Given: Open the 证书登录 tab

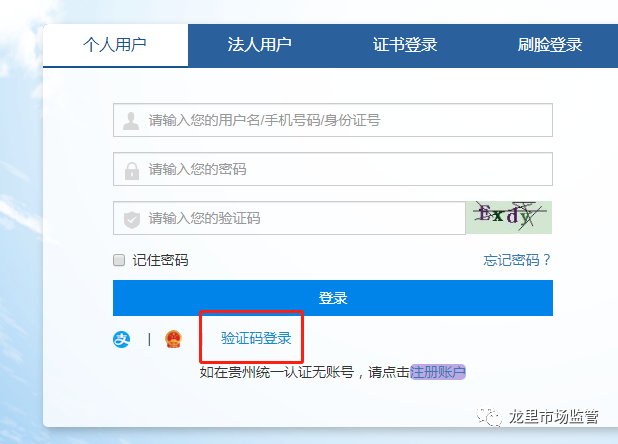Looking at the screenshot, I should [405, 45].
